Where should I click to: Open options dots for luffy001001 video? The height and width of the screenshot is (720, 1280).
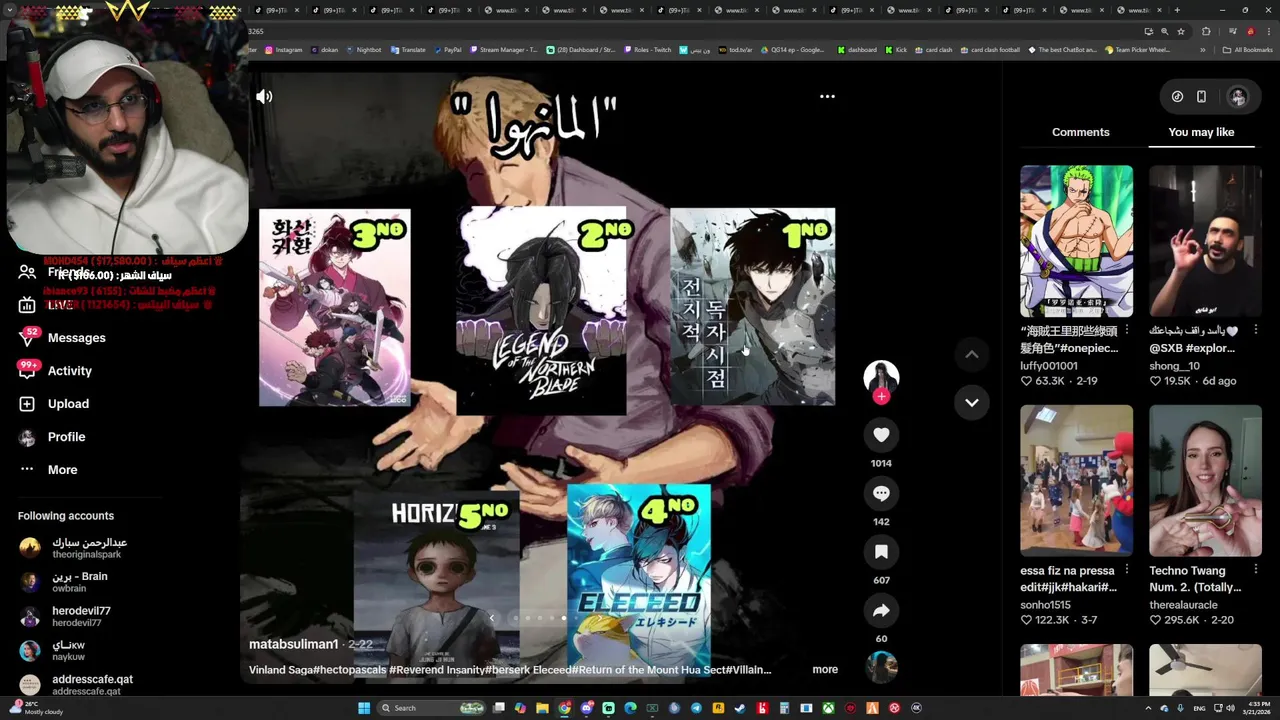click(1127, 330)
